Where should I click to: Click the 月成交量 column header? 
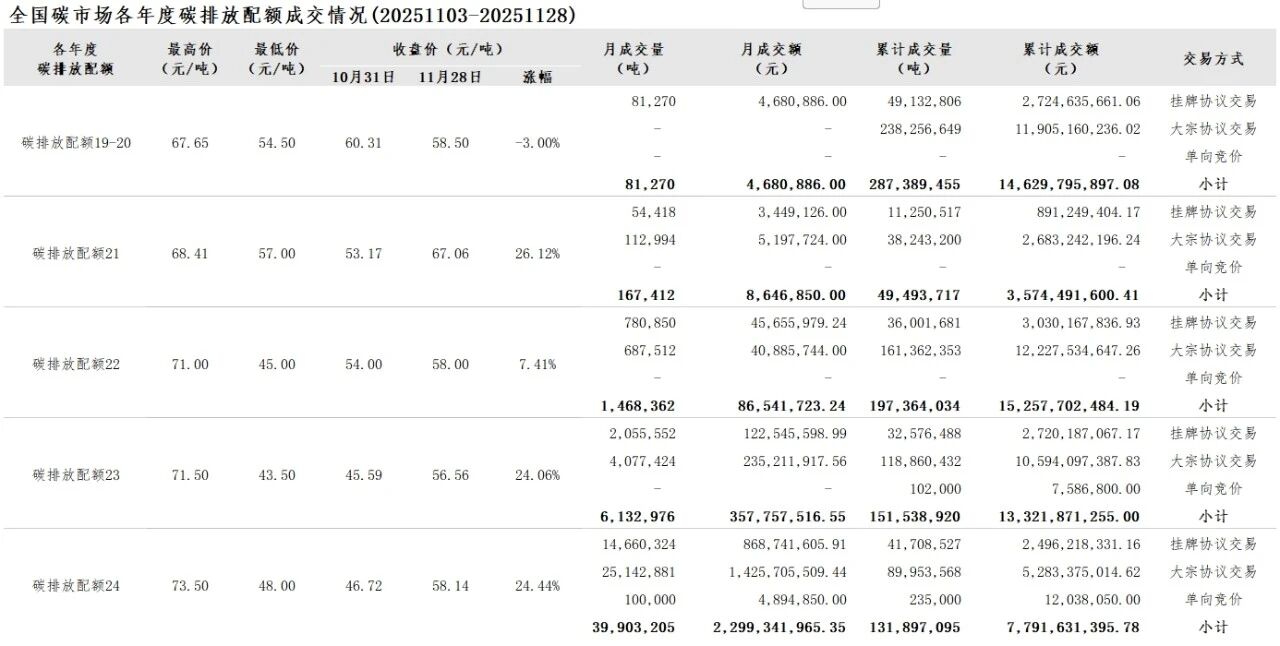point(633,59)
